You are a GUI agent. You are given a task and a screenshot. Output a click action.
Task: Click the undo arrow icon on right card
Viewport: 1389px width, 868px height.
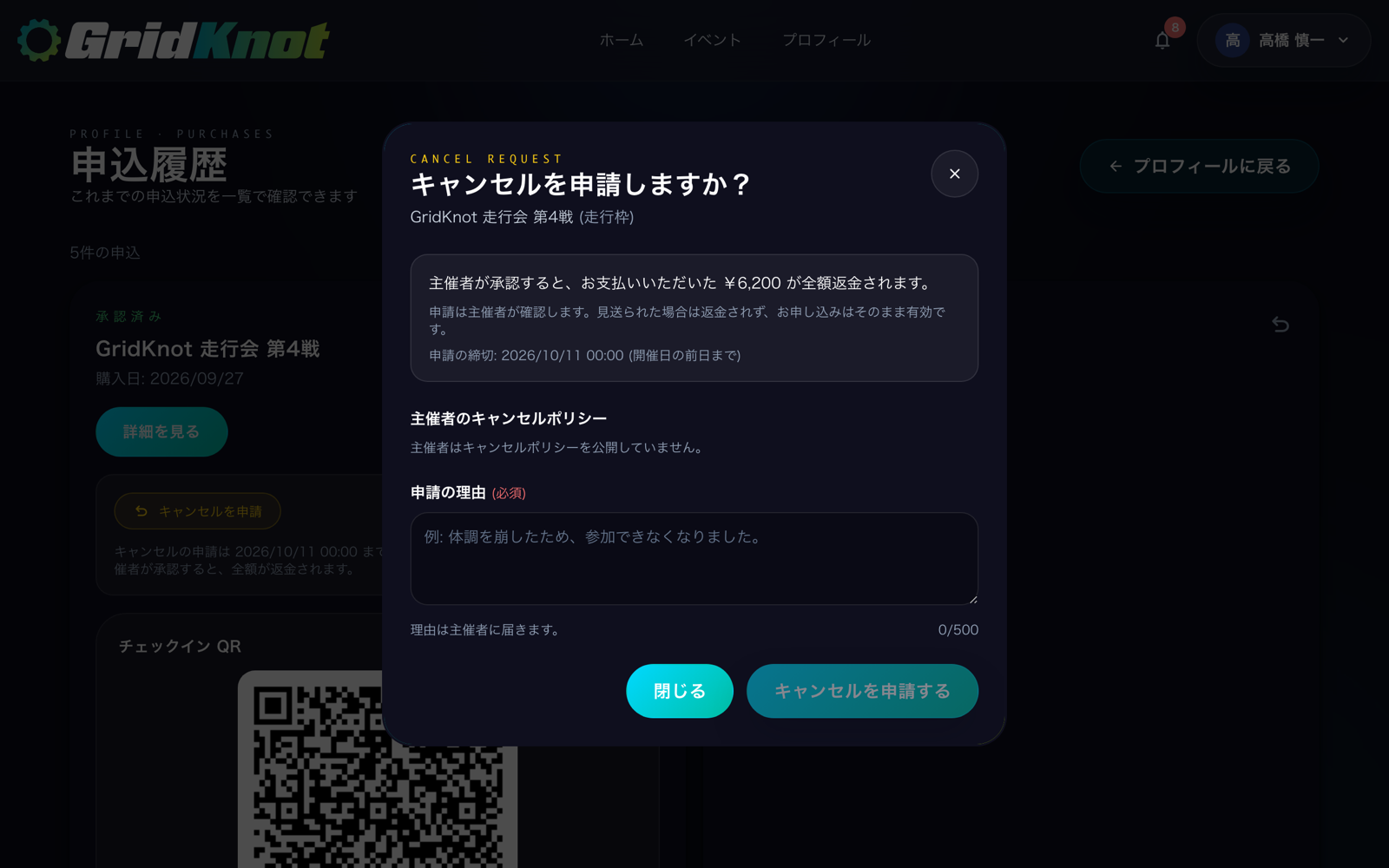[x=1280, y=325]
